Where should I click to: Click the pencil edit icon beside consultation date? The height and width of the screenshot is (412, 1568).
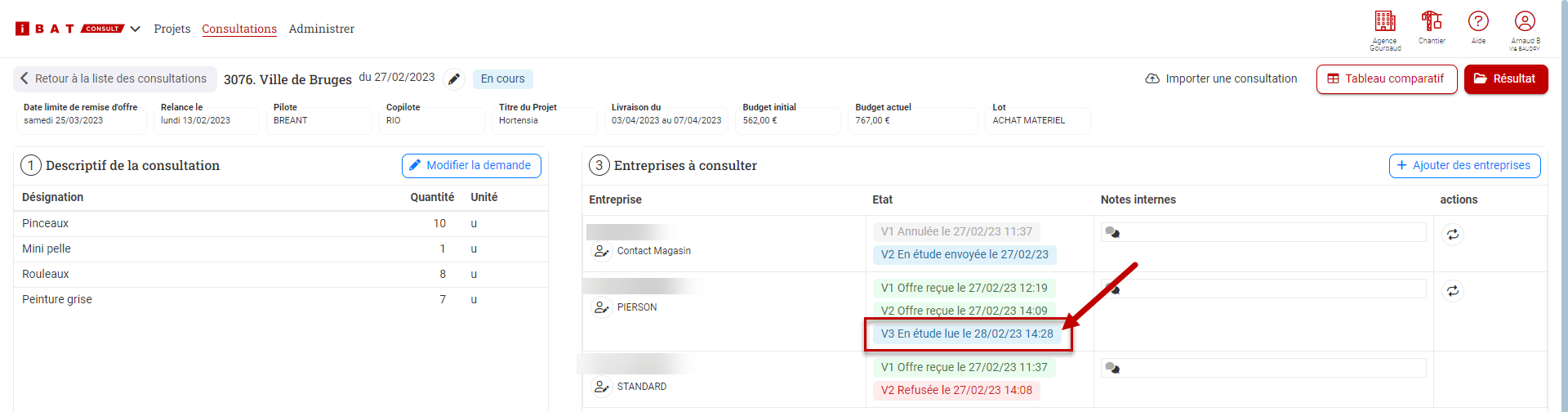(454, 79)
